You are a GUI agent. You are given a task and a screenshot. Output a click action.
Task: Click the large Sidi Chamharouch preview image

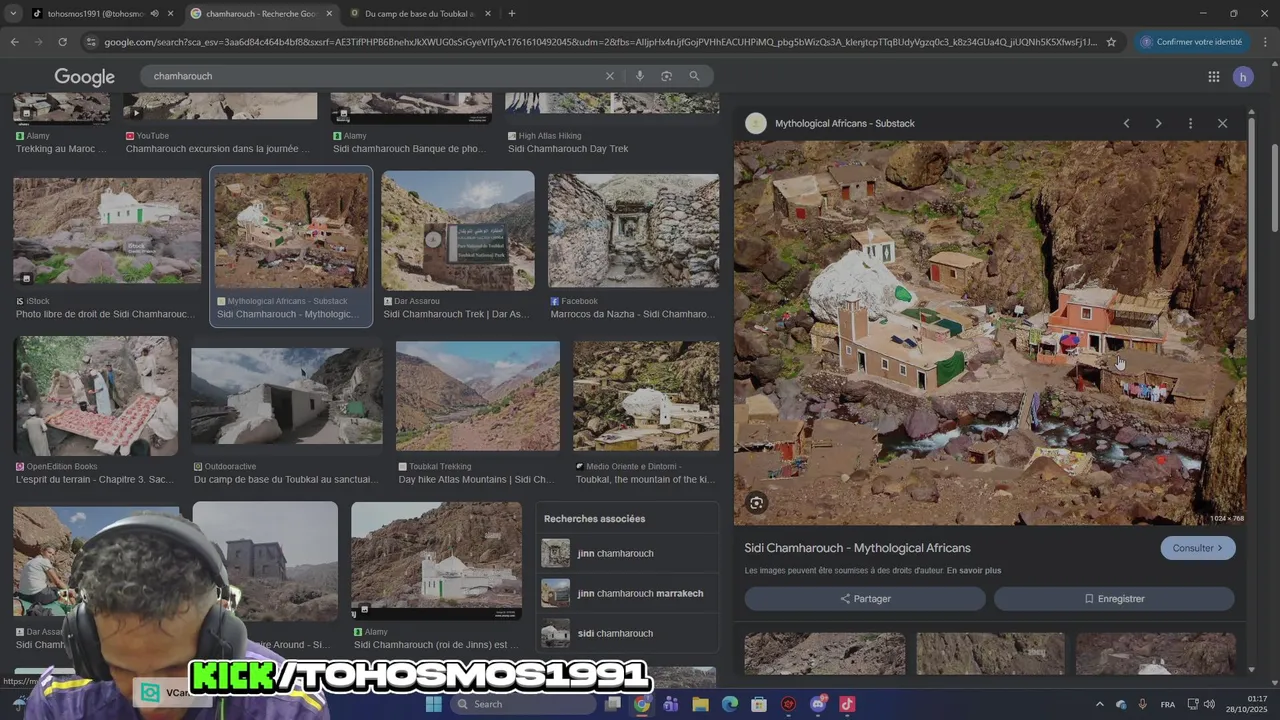click(990, 333)
